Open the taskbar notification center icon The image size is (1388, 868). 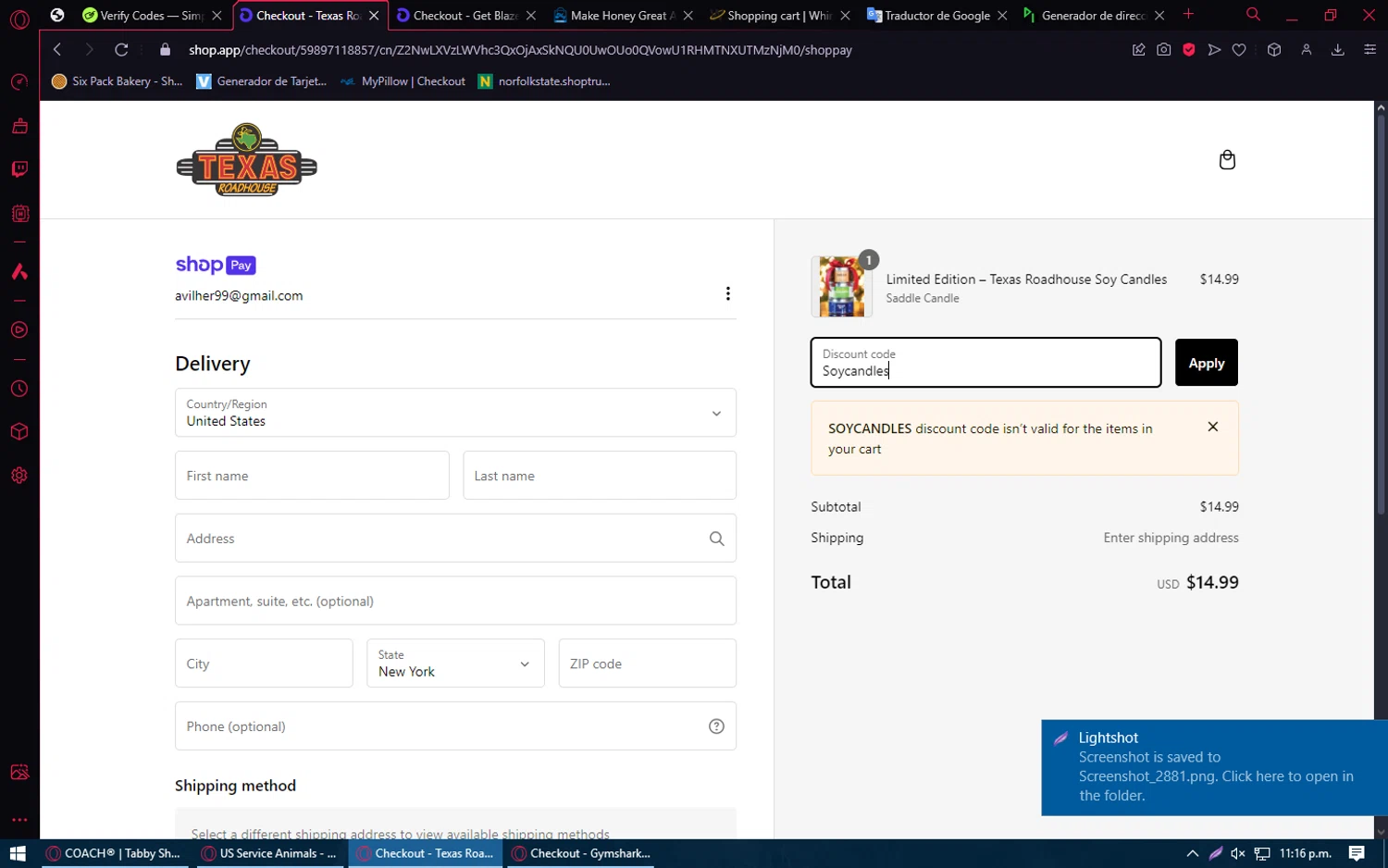point(1357,853)
